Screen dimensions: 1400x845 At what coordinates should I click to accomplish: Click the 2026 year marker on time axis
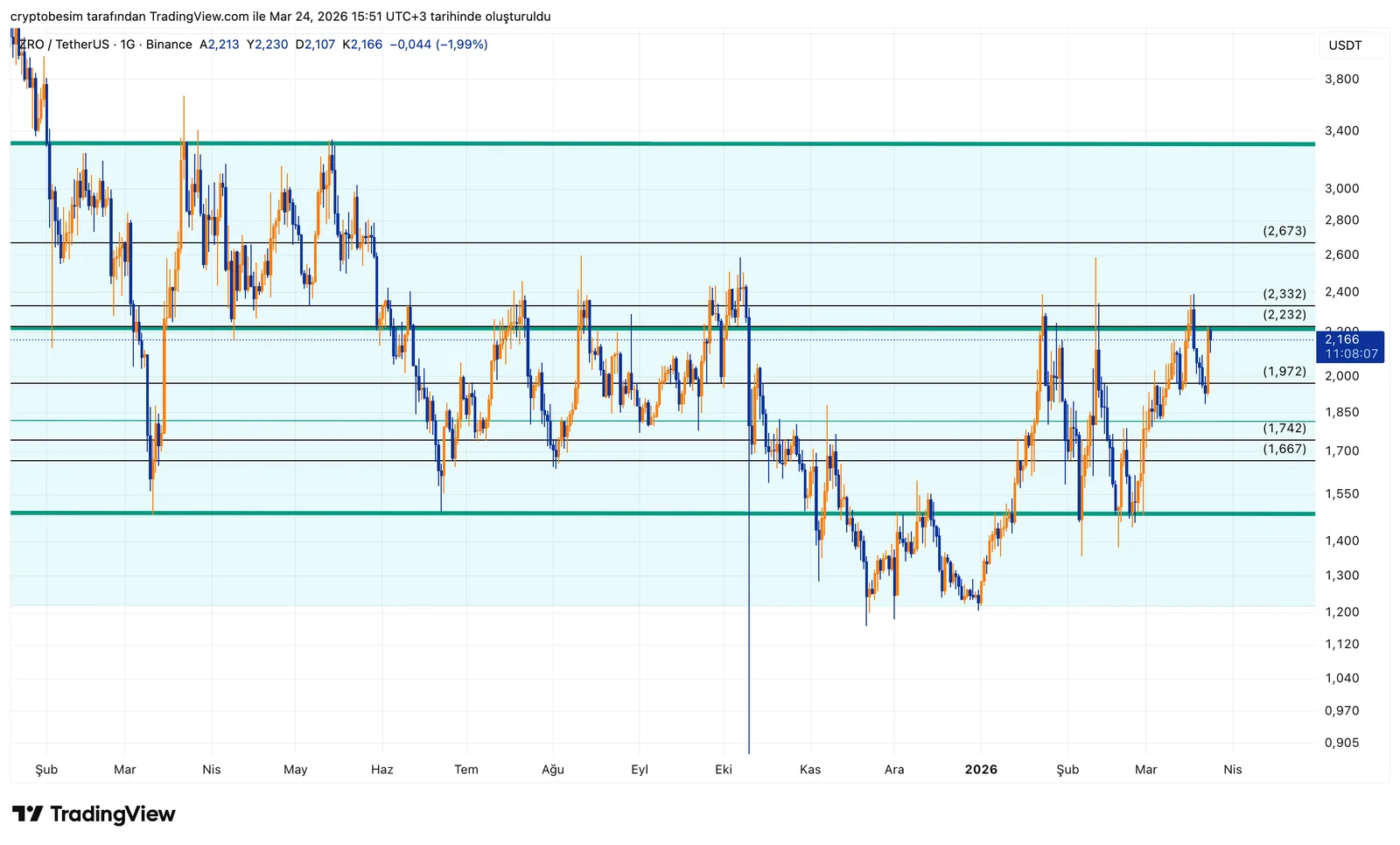point(981,770)
